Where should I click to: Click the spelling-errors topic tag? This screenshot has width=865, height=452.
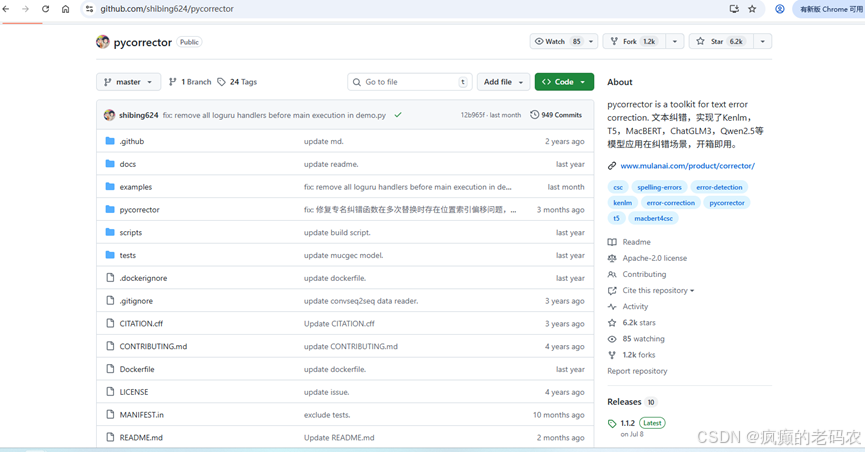pos(659,187)
